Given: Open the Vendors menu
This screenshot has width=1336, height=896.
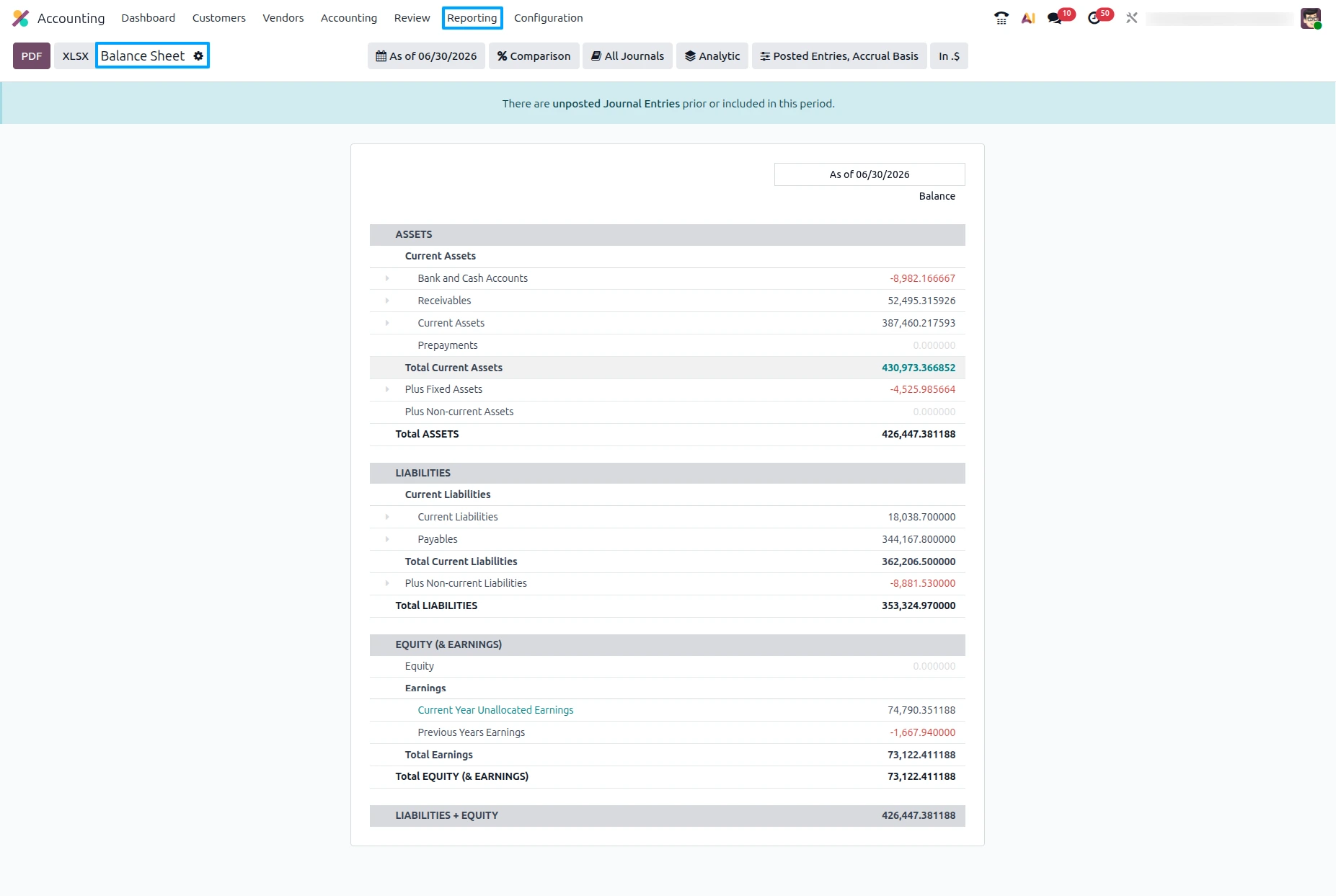Looking at the screenshot, I should tap(283, 18).
